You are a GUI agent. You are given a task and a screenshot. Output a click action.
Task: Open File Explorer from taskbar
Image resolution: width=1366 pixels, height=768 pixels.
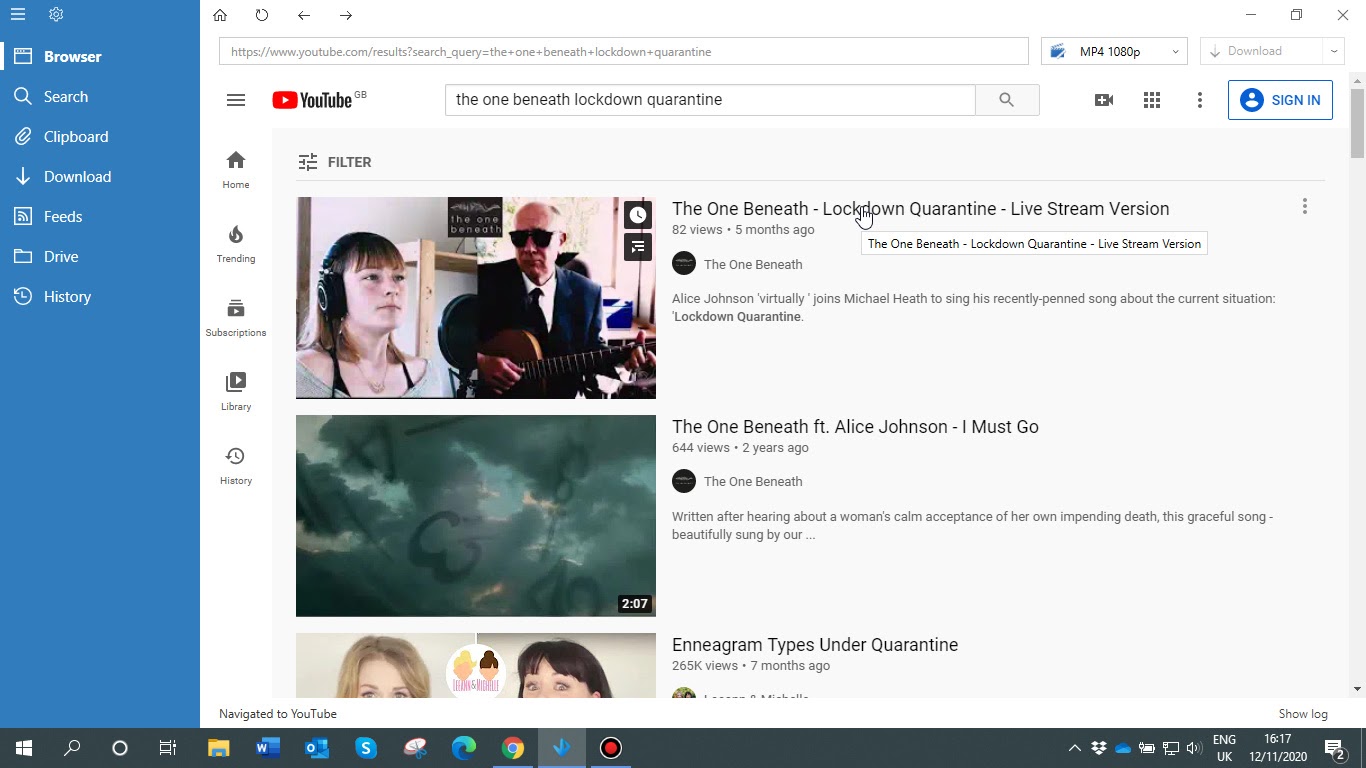219,748
